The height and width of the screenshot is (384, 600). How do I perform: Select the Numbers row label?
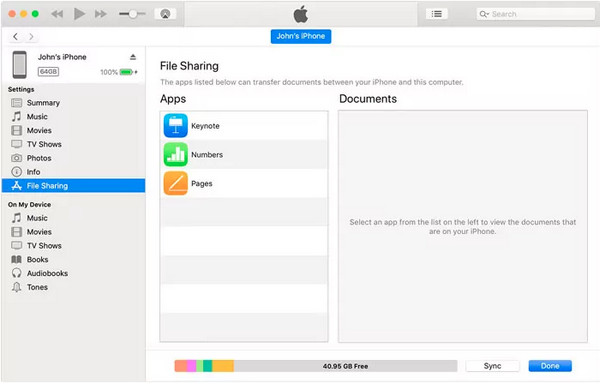pyautogui.click(x=207, y=155)
